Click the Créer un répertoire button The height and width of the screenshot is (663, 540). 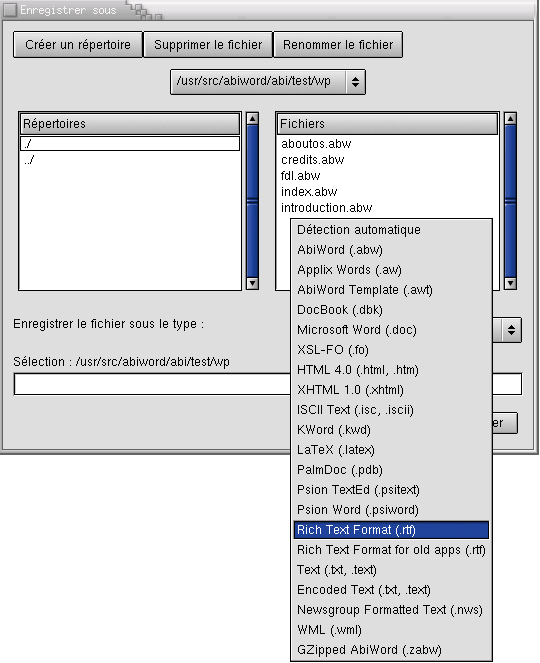coord(78,44)
